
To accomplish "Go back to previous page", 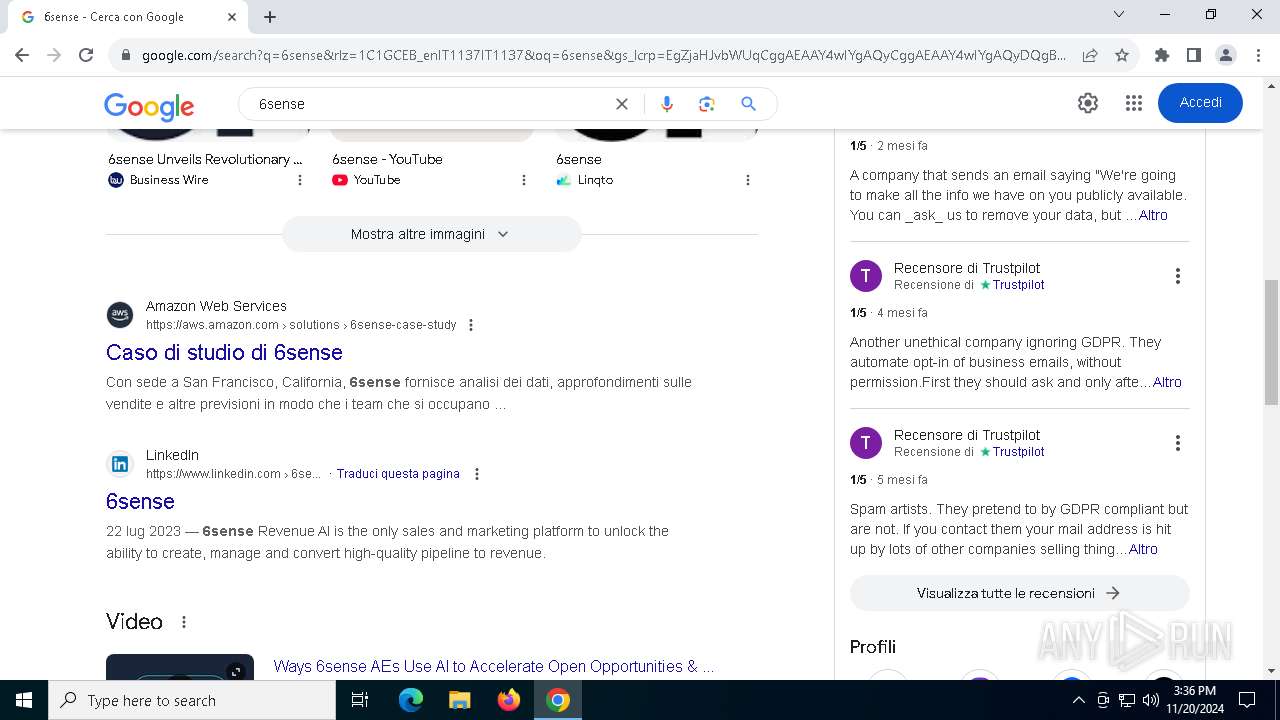I will click(22, 55).
